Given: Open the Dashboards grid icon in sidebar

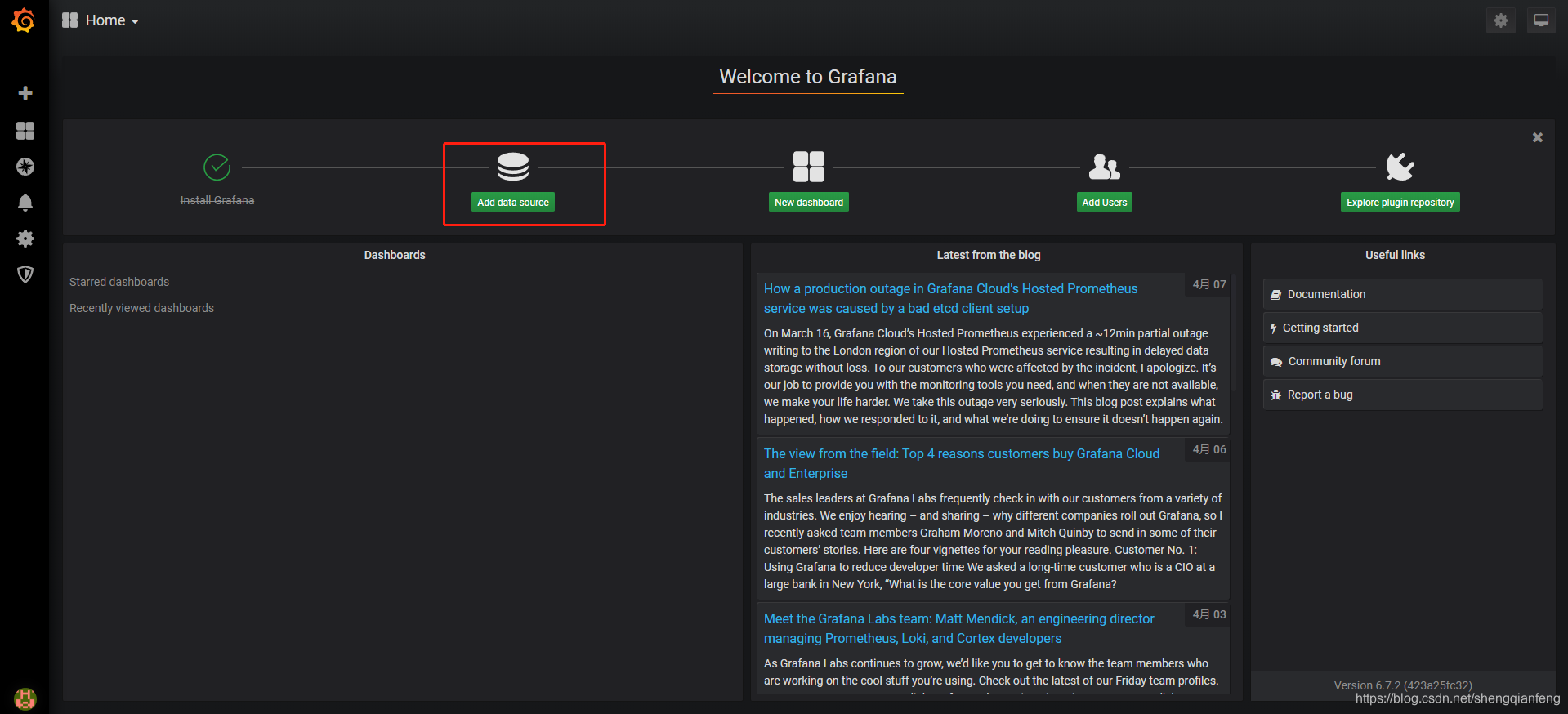Looking at the screenshot, I should click(25, 131).
